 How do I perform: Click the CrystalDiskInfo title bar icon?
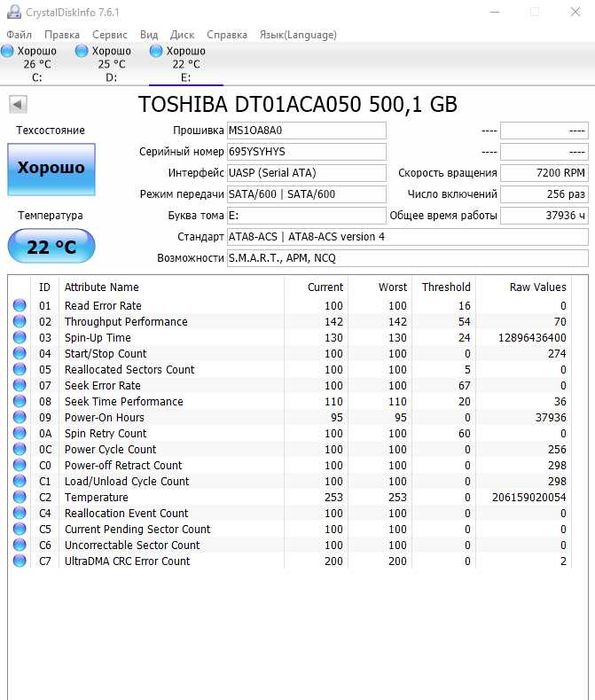coord(14,12)
